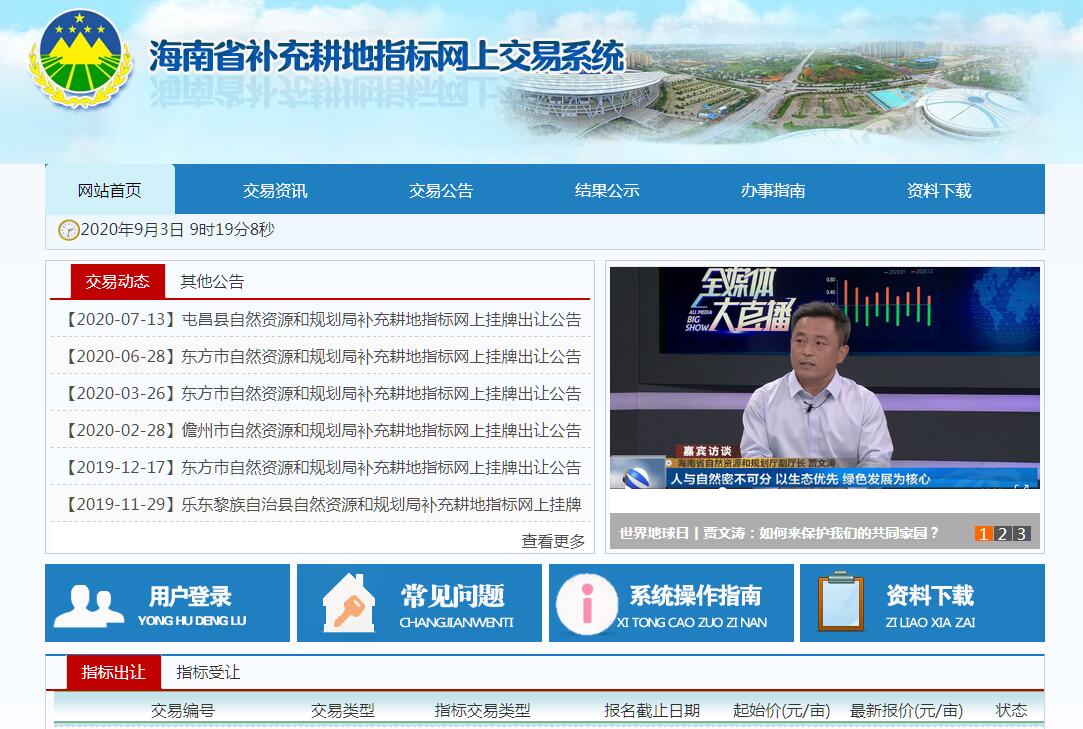This screenshot has width=1083, height=729.
Task: Click 查看更多 to view more announcements
Action: [x=553, y=541]
